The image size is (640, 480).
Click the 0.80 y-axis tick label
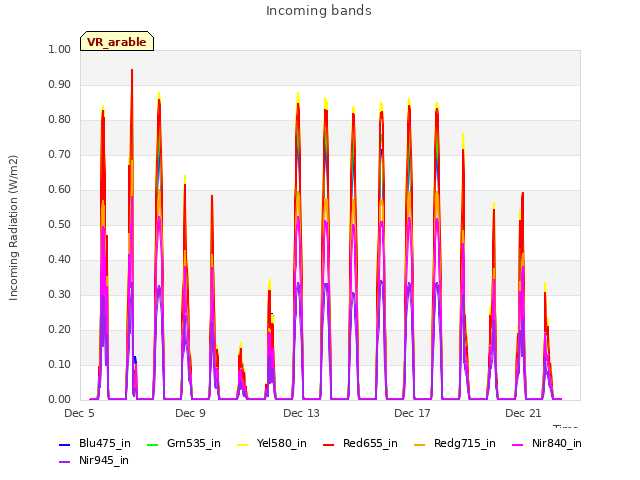[60, 120]
